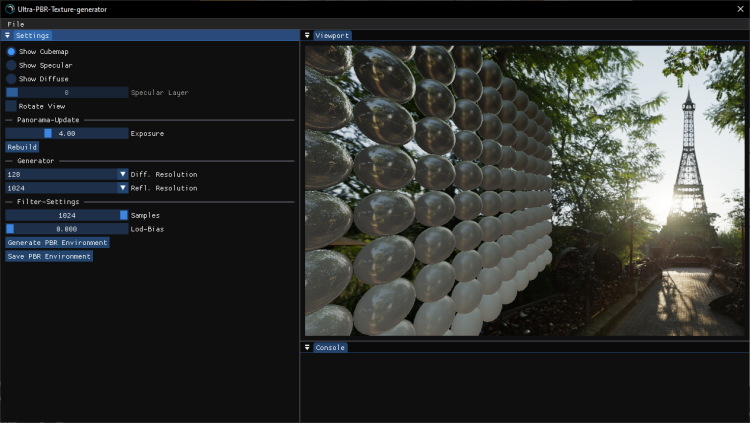Click the Rebuild button
750x423 pixels.
tap(22, 147)
